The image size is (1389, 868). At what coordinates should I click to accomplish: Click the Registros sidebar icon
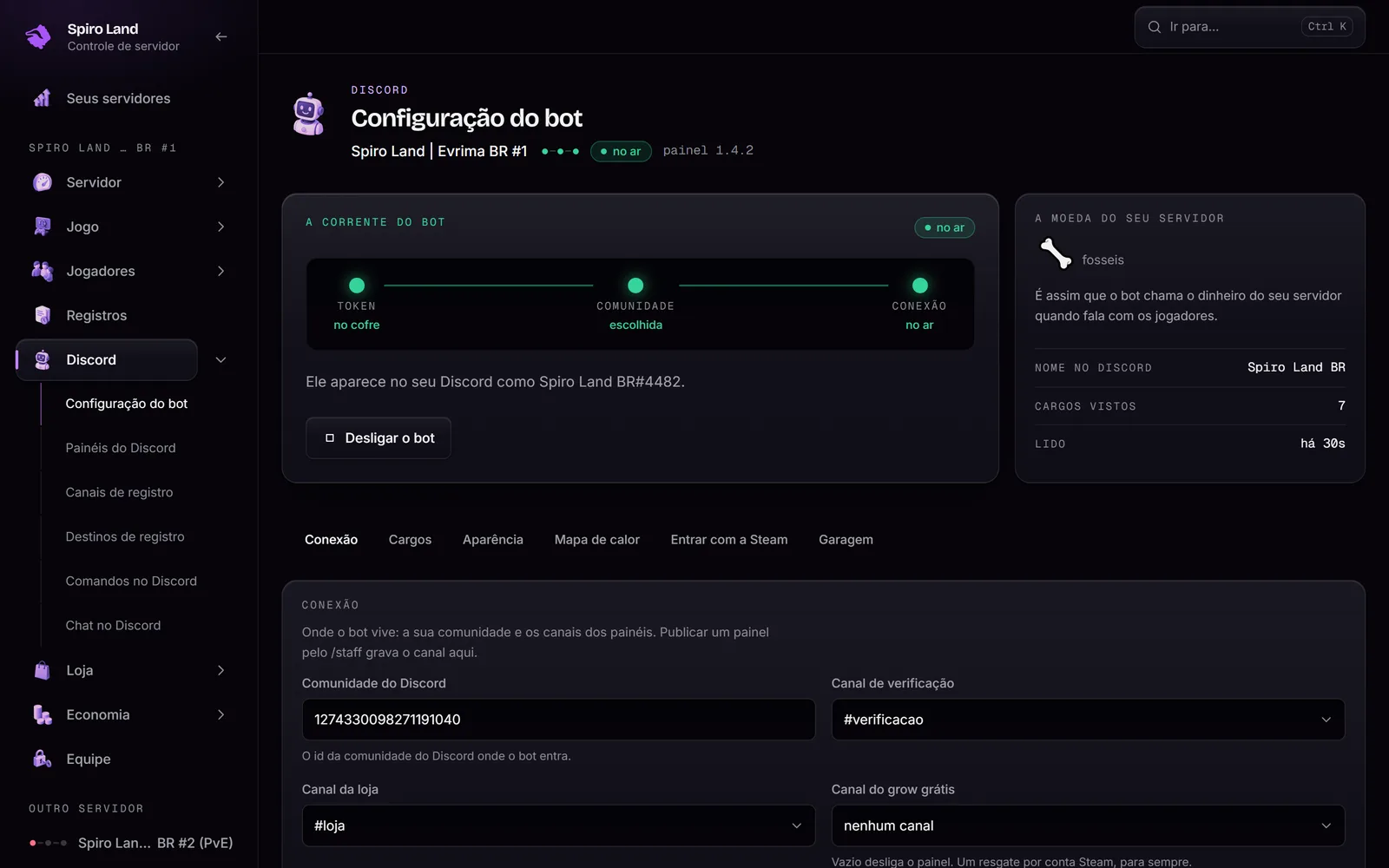click(42, 315)
